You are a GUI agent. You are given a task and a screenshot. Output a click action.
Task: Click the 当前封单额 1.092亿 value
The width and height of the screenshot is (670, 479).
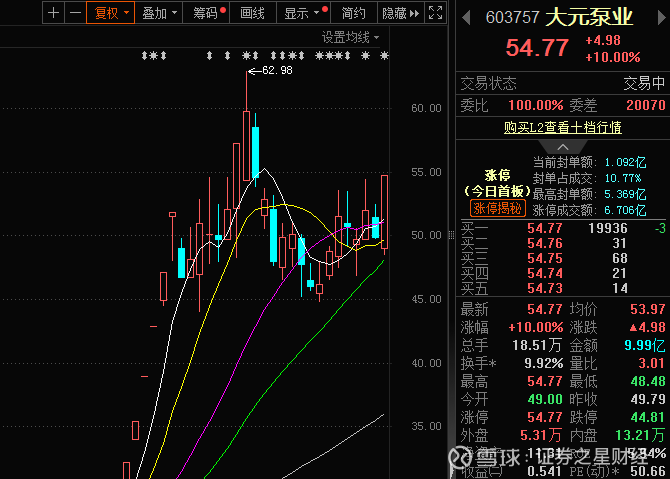(x=625, y=162)
